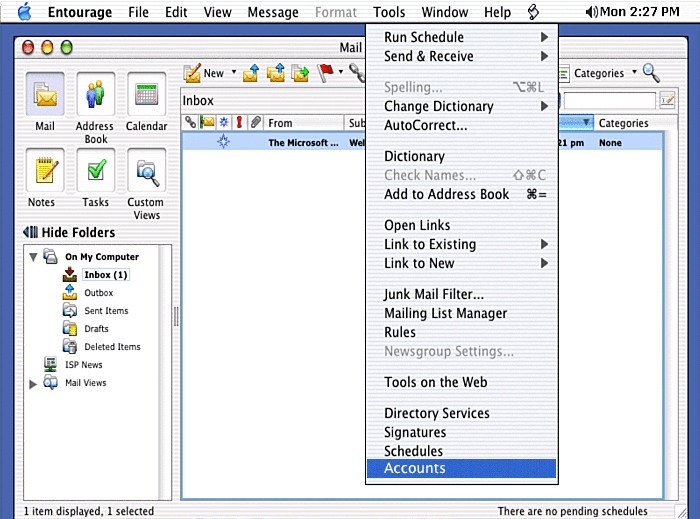The height and width of the screenshot is (519, 700).
Task: Open the Custom Views icon
Action: [x=146, y=170]
